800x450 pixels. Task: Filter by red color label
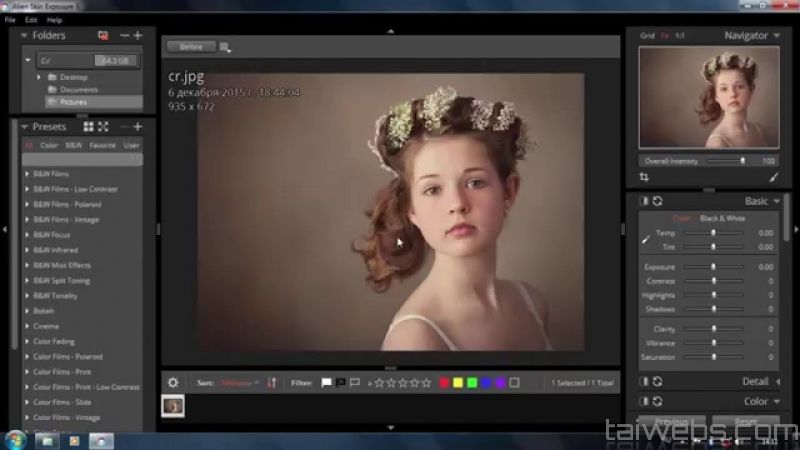[444, 383]
